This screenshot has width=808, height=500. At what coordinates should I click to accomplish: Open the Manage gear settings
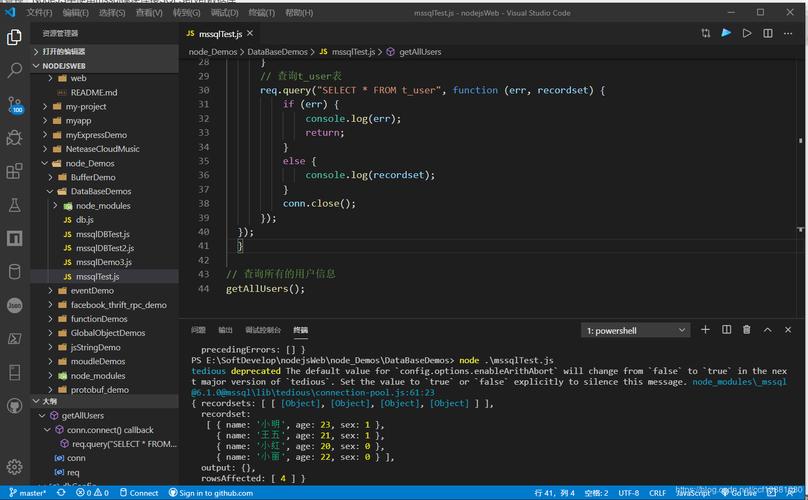(14, 467)
